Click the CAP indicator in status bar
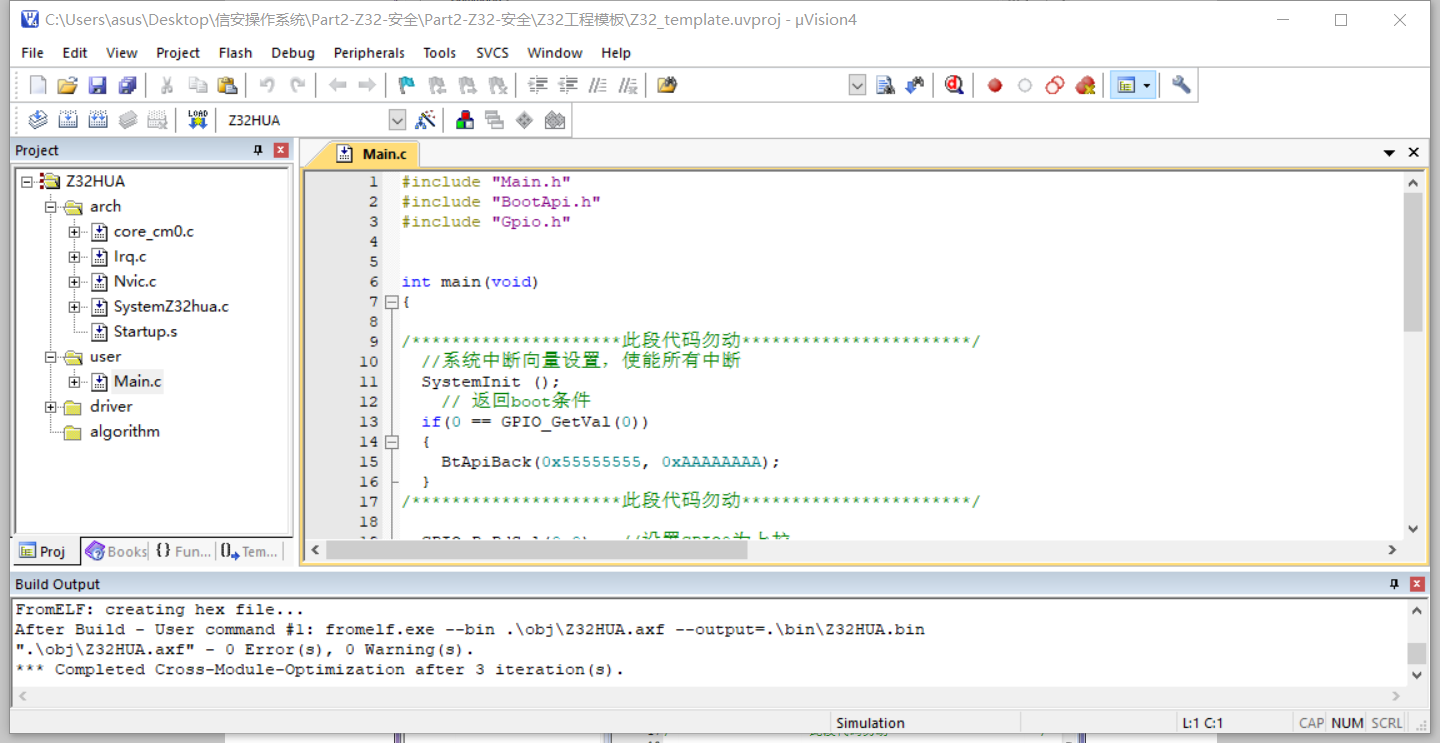The image size is (1440, 743). (x=1311, y=723)
